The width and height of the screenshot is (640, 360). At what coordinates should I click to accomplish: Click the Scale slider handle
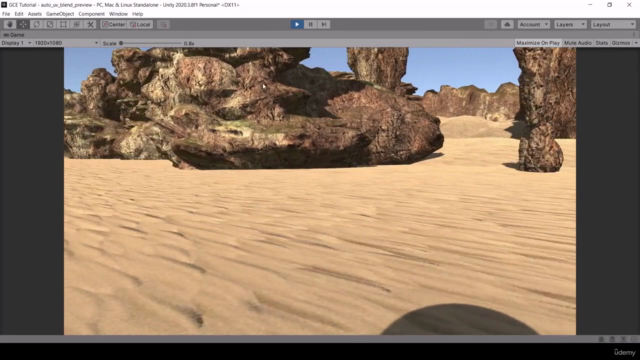pyautogui.click(x=121, y=43)
